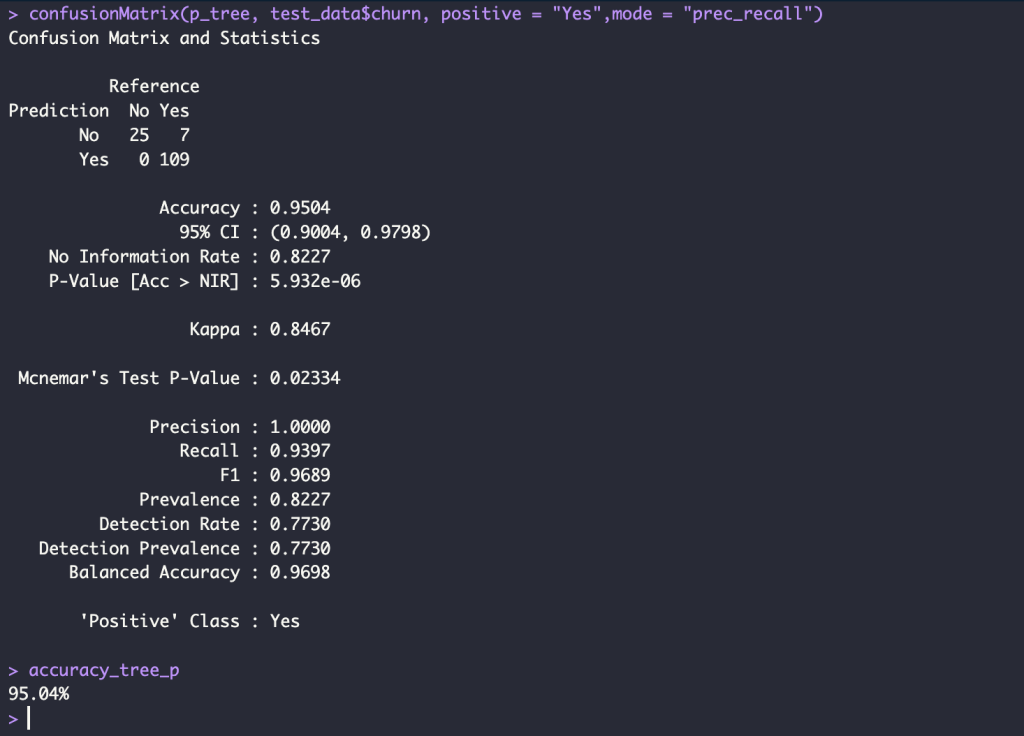Click the 95.04% output value
This screenshot has height=736, width=1024.
click(38, 694)
